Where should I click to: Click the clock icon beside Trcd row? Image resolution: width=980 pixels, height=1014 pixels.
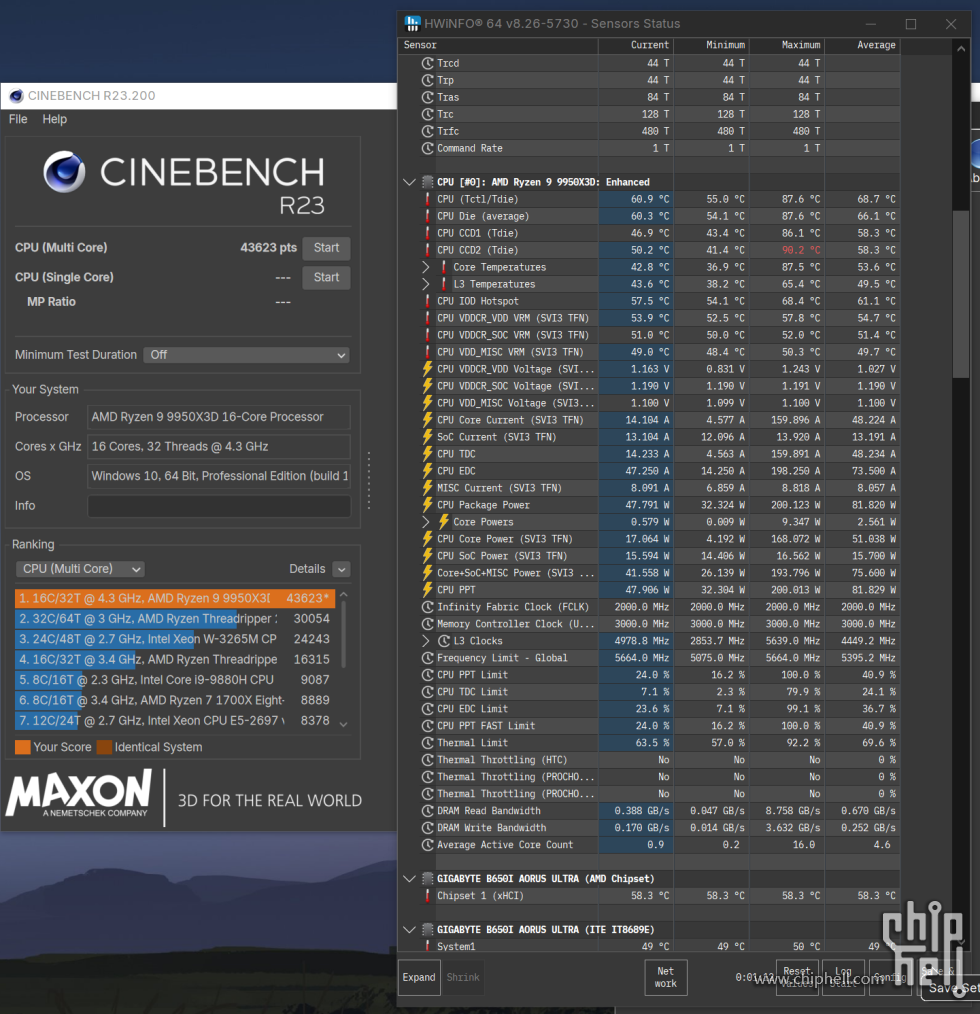pyautogui.click(x=427, y=63)
